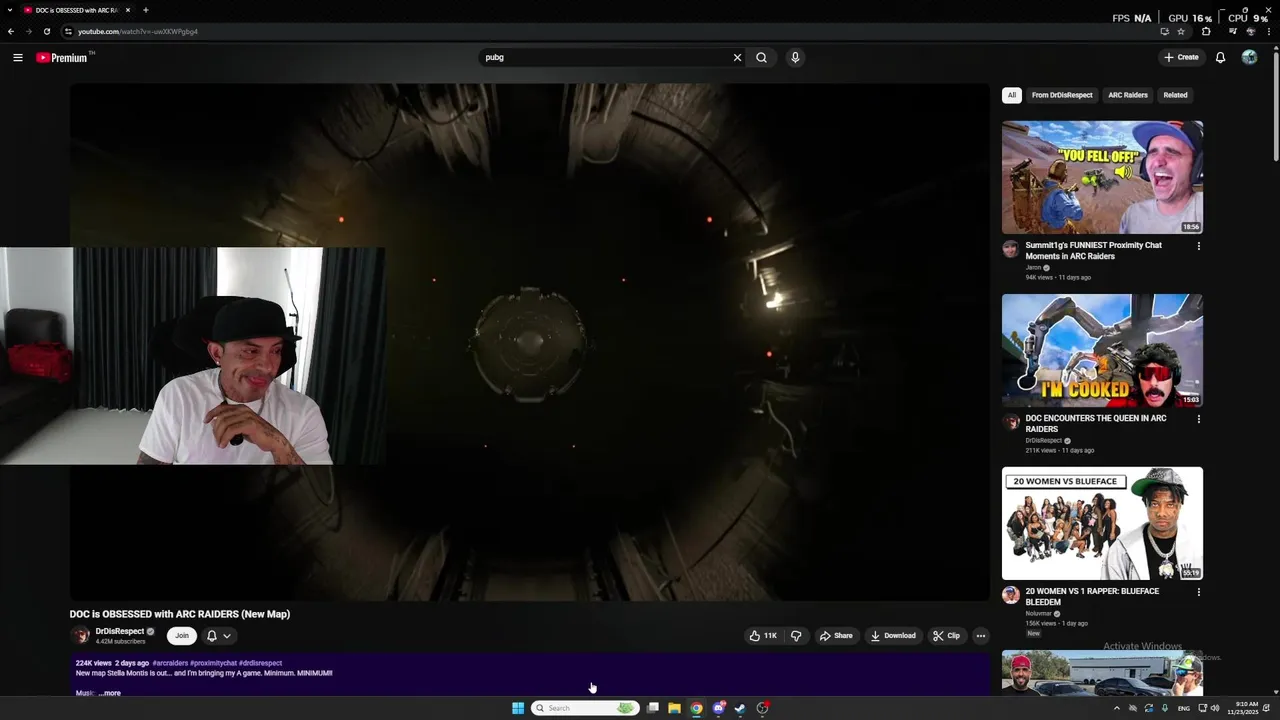
Task: Open DOC ENCOUNTERS THE QUEEN thumbnail
Action: pyautogui.click(x=1102, y=350)
